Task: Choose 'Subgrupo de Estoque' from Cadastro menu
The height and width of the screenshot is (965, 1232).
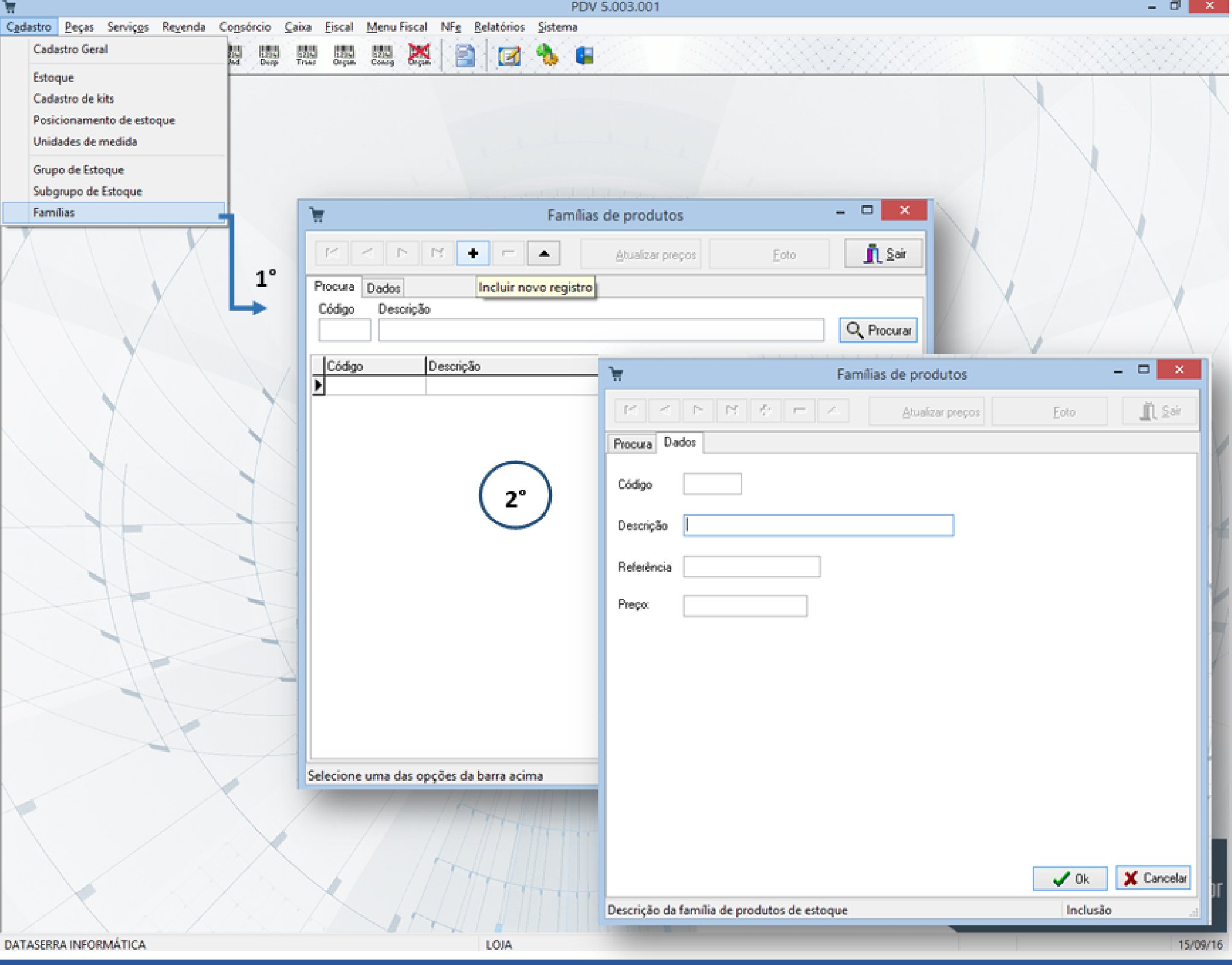Action: pos(87,191)
